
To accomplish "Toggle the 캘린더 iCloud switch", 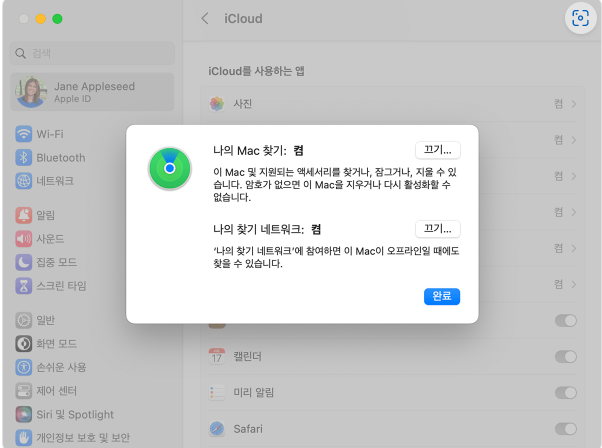I will 566,357.
